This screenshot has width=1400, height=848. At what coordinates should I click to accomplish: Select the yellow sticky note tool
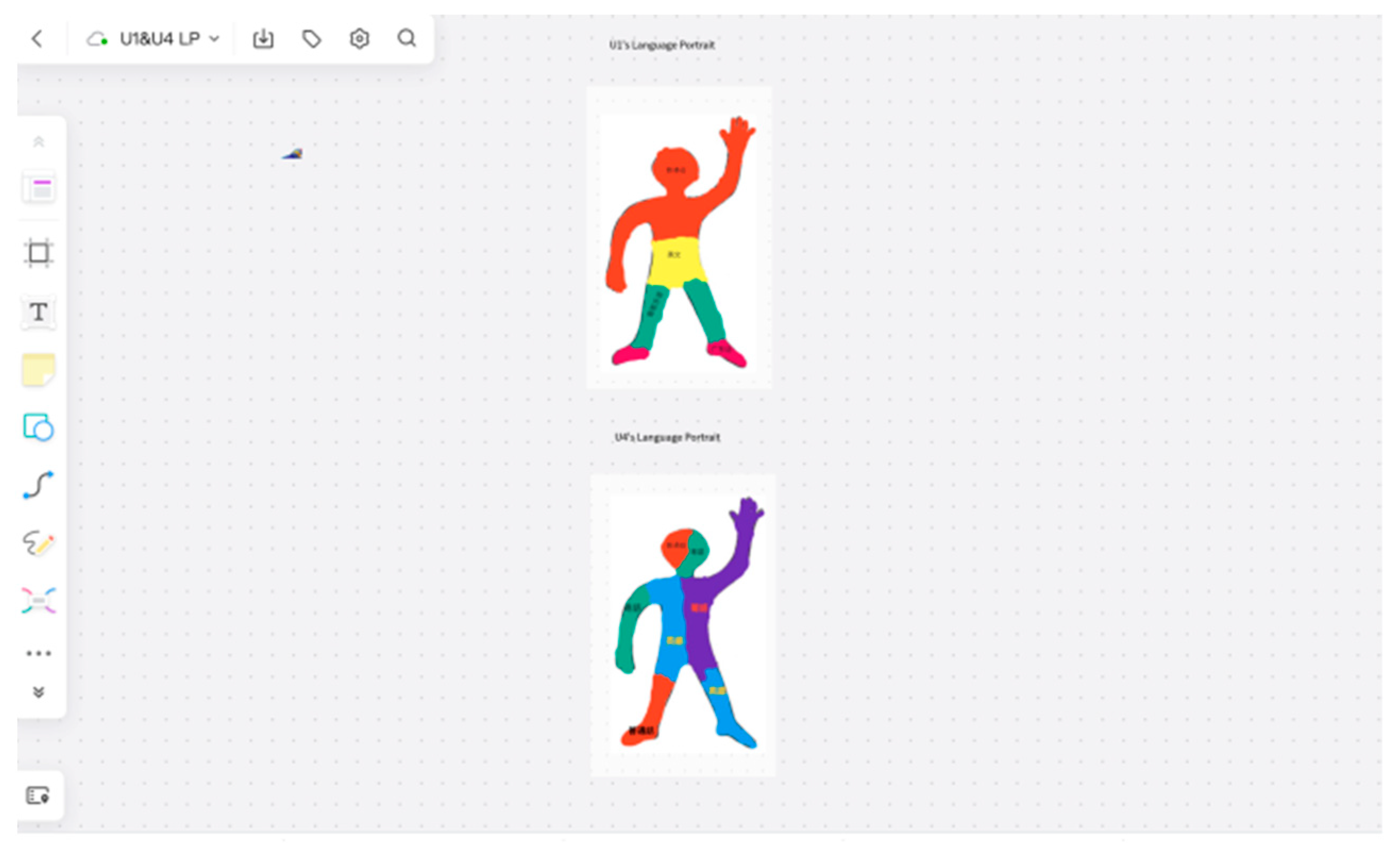39,370
